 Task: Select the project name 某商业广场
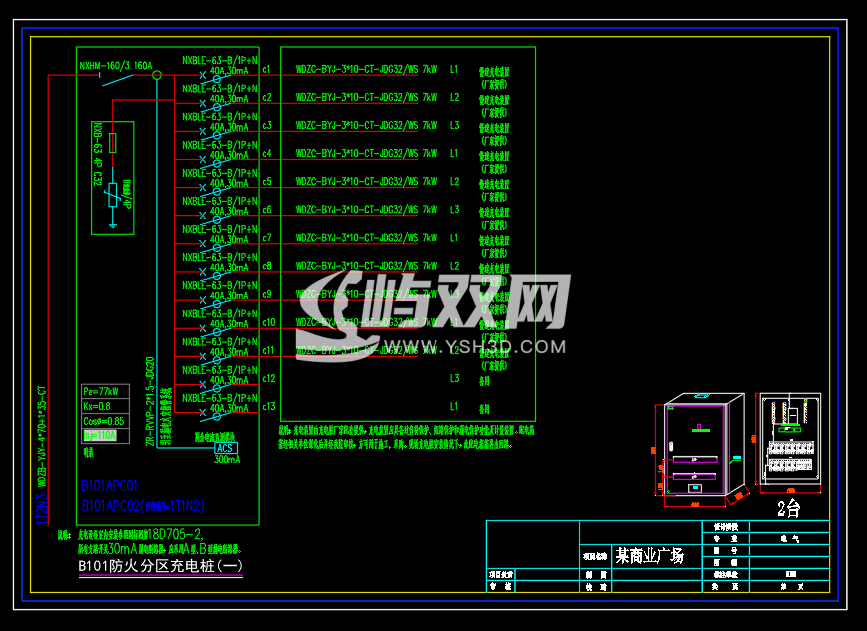[x=650, y=555]
